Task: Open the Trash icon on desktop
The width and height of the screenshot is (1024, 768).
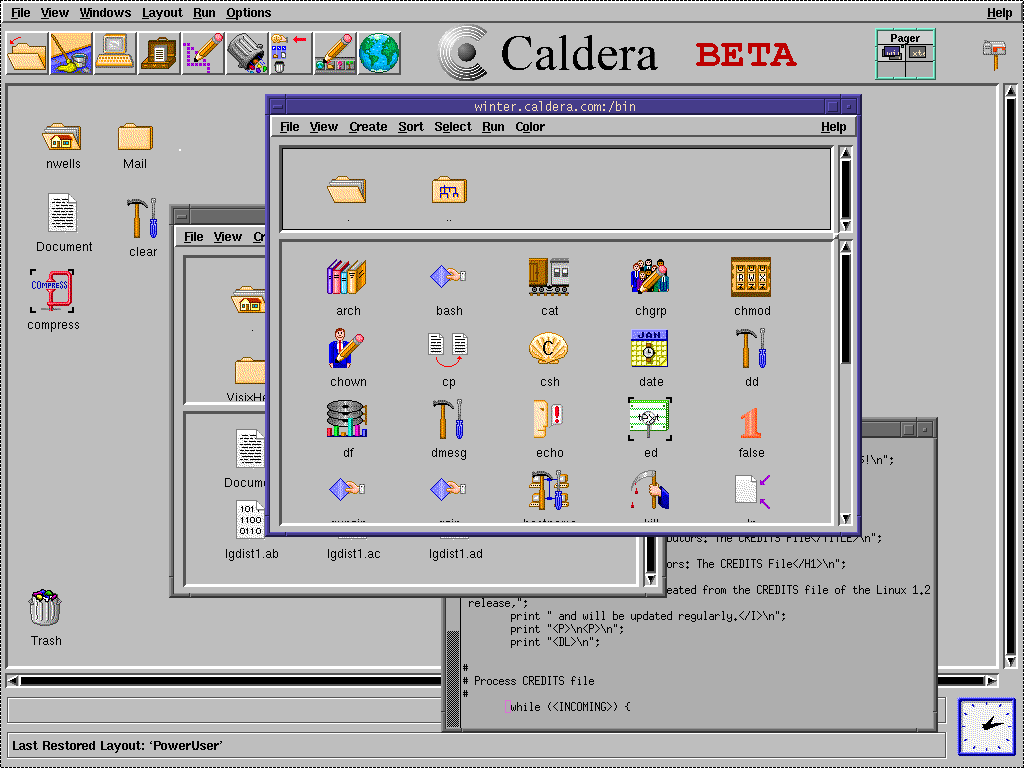Action: 45,608
